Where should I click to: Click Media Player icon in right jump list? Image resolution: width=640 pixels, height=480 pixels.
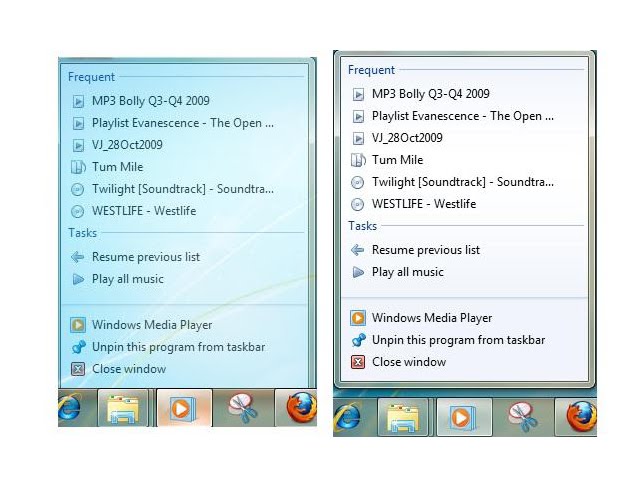358,318
